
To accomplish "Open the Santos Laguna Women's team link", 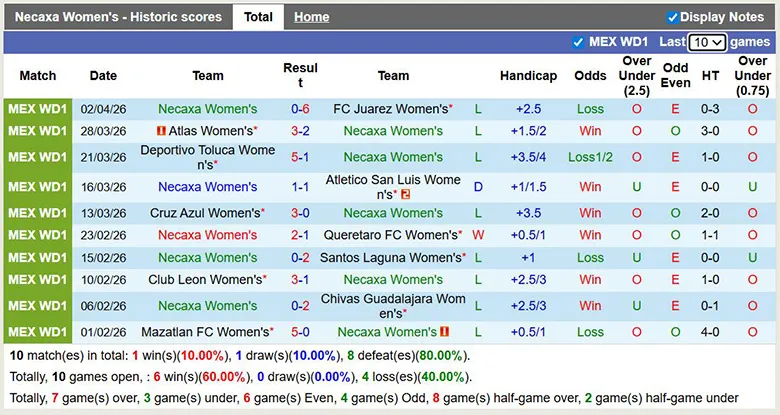I will click(x=389, y=257).
